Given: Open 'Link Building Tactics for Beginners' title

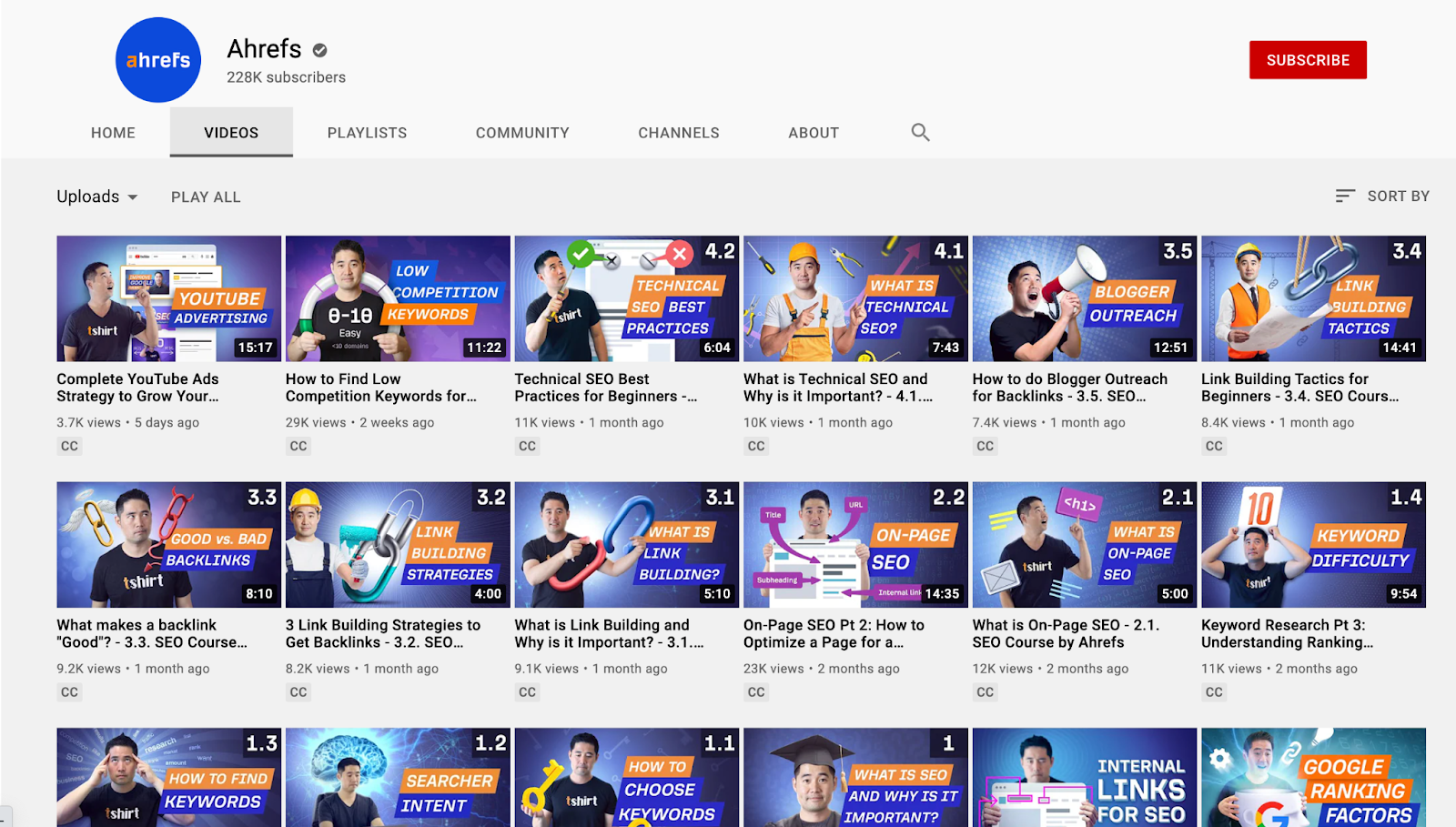Looking at the screenshot, I should 1300,388.
